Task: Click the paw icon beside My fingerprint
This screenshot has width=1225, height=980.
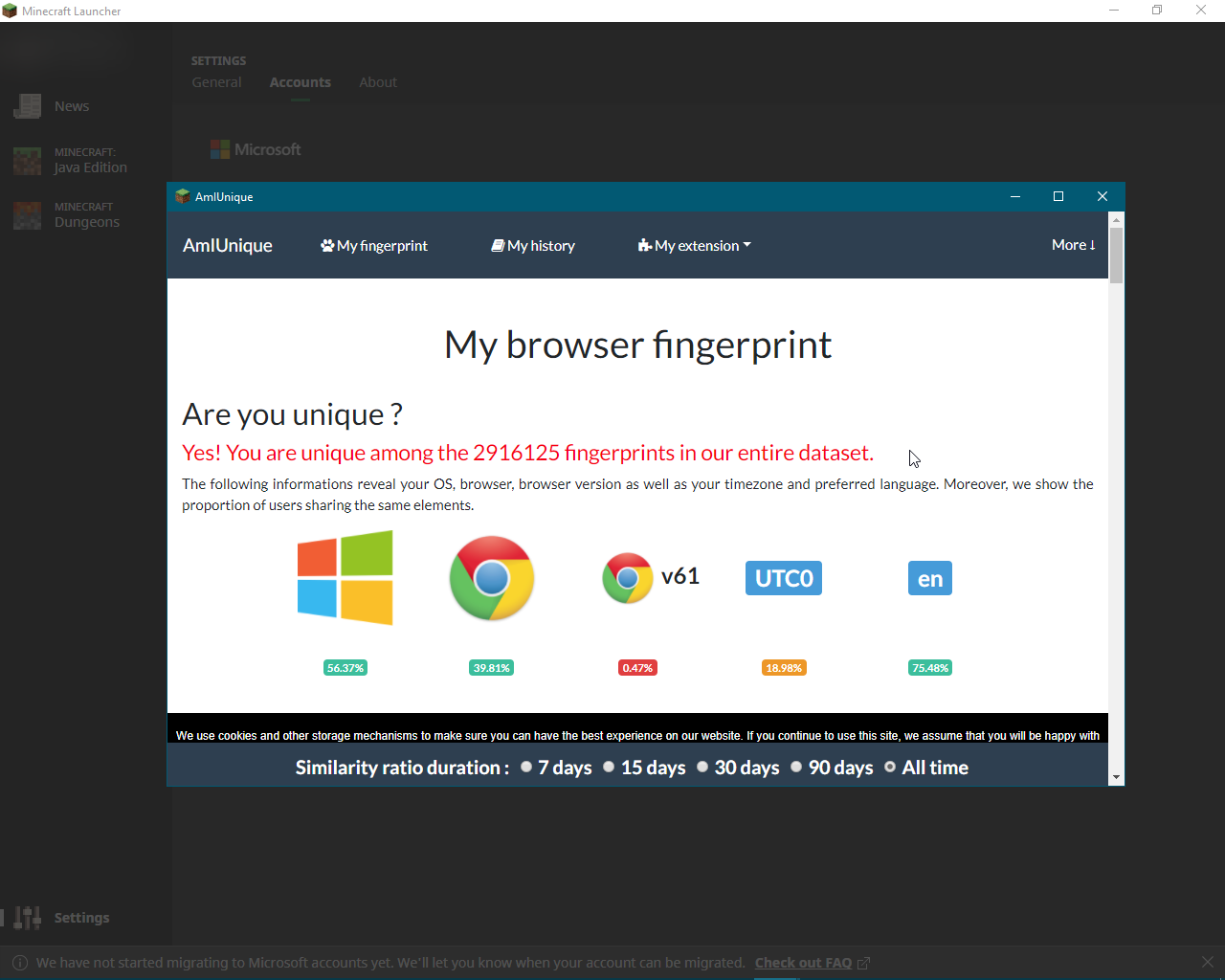Action: coord(327,246)
